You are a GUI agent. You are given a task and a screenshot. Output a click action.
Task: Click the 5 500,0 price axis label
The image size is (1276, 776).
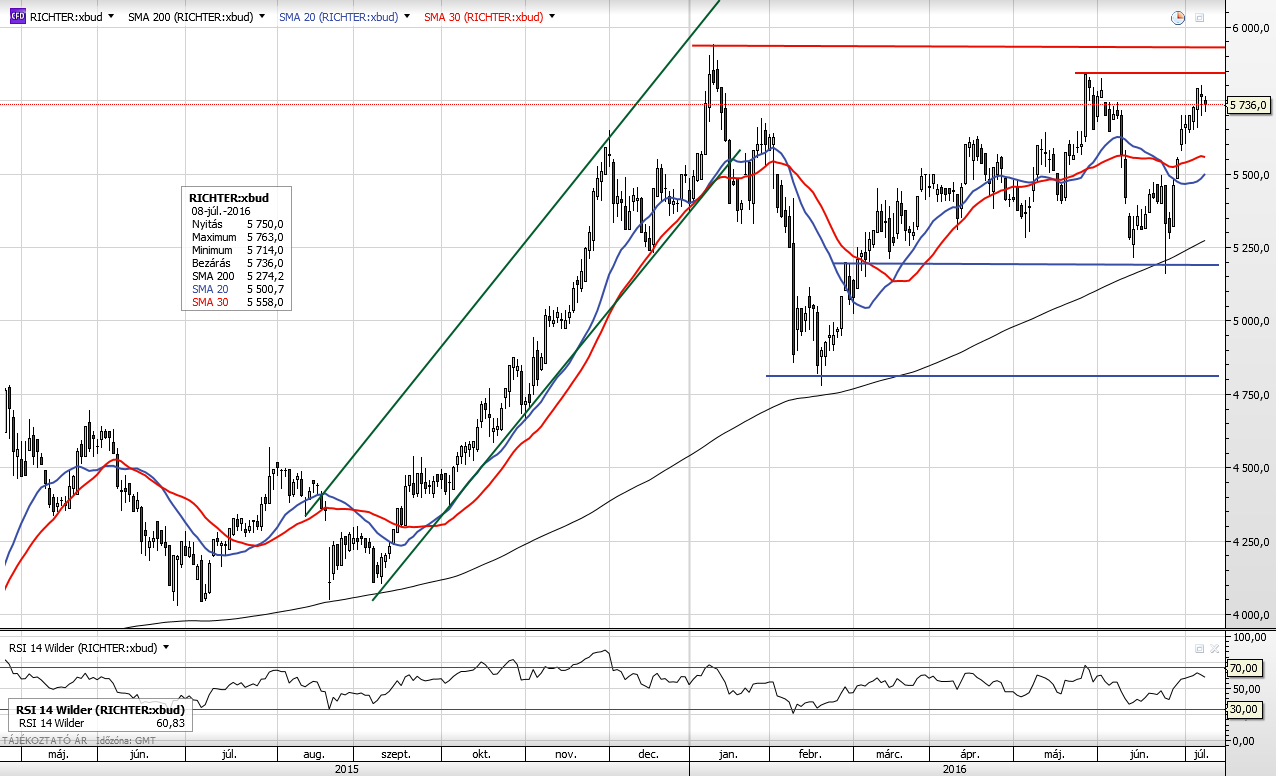point(1249,175)
